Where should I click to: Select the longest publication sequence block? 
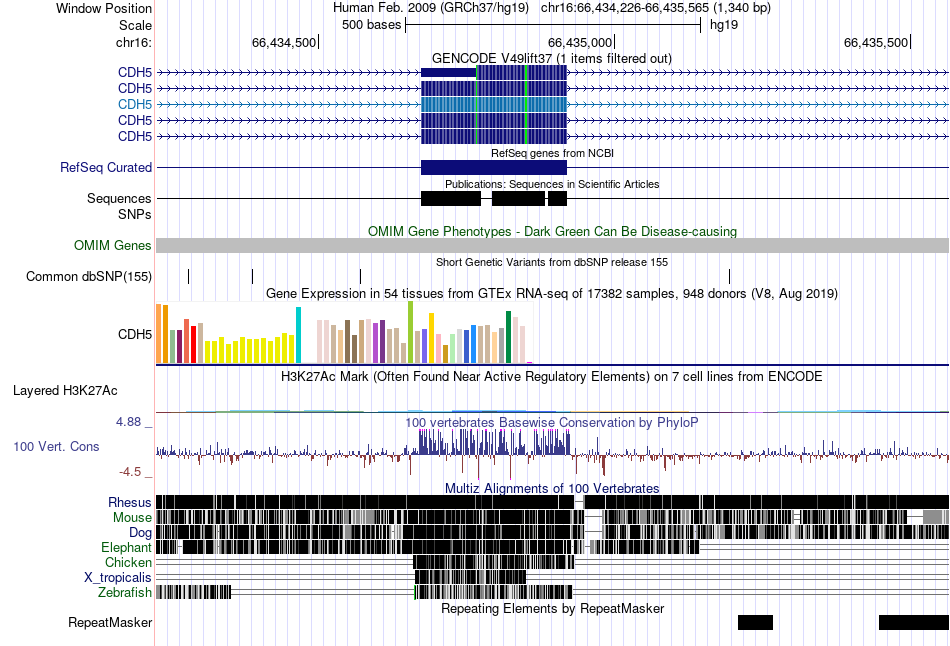(x=451, y=198)
